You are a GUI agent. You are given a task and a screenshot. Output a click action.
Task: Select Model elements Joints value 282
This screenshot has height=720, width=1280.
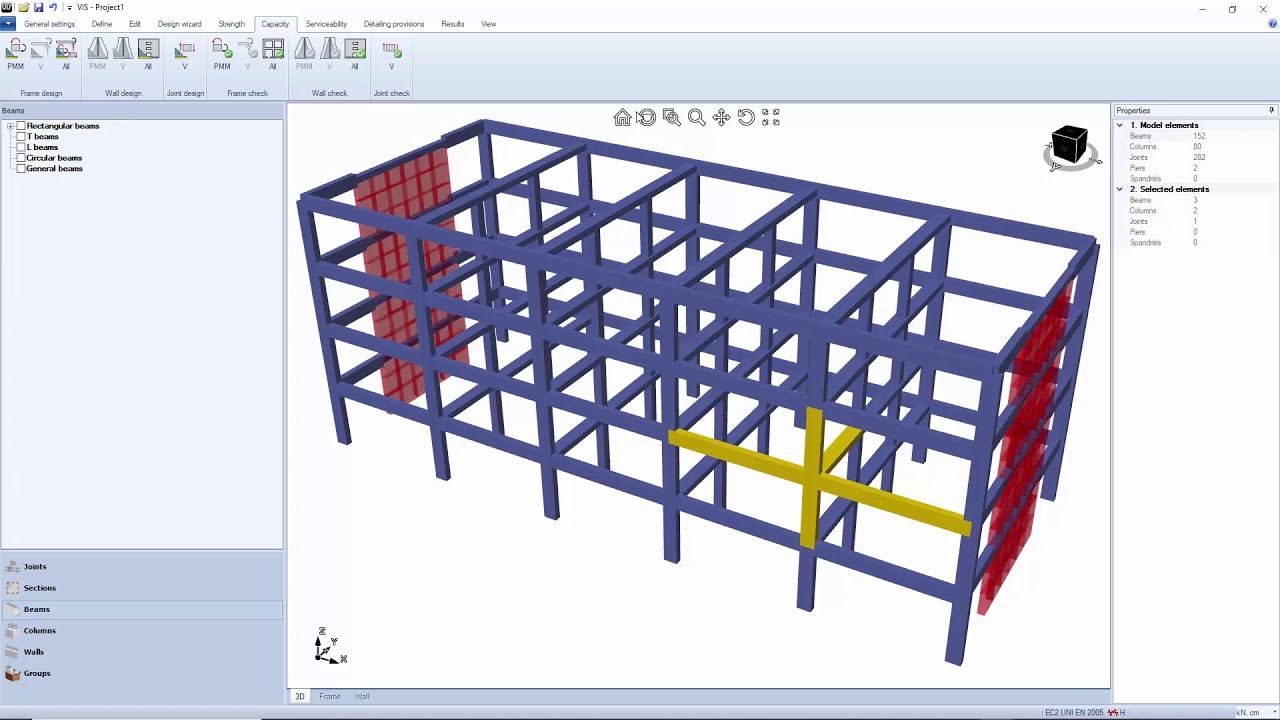click(x=1199, y=157)
